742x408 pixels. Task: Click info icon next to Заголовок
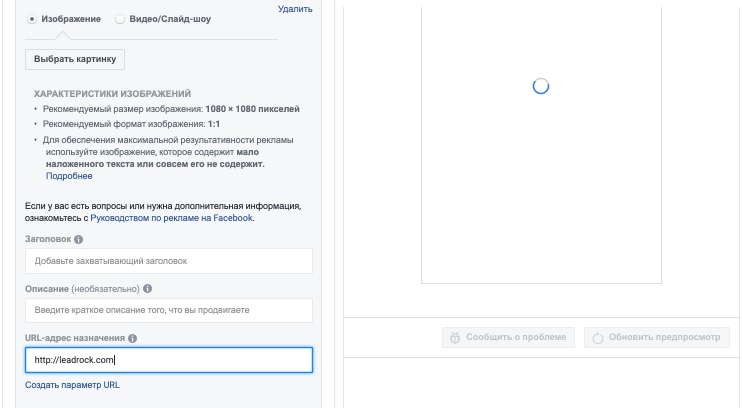coord(79,239)
